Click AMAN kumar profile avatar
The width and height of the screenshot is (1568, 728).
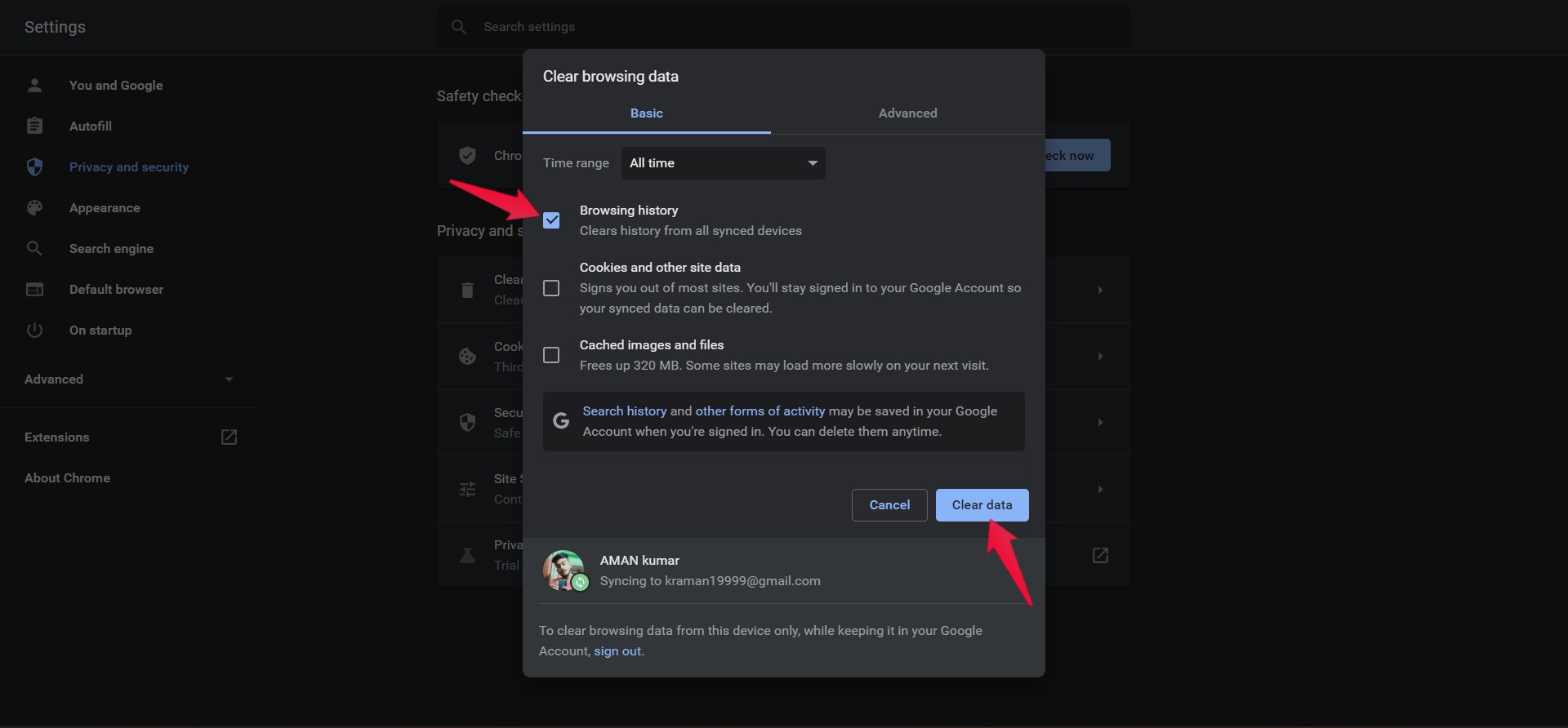coord(564,570)
